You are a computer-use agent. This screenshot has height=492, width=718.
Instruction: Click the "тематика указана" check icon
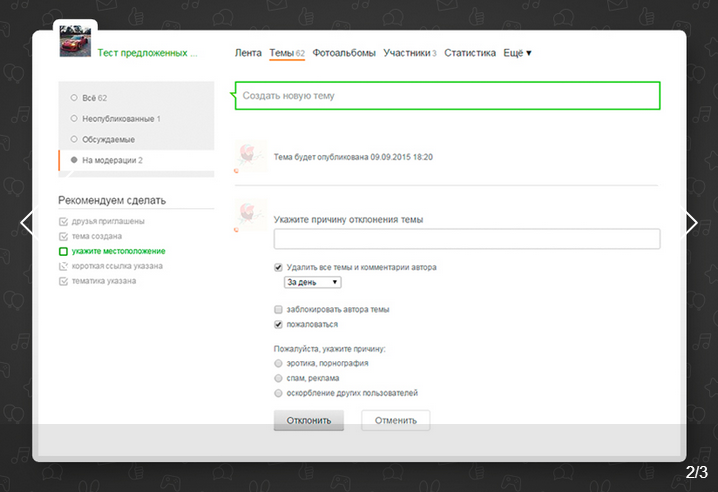click(x=63, y=281)
